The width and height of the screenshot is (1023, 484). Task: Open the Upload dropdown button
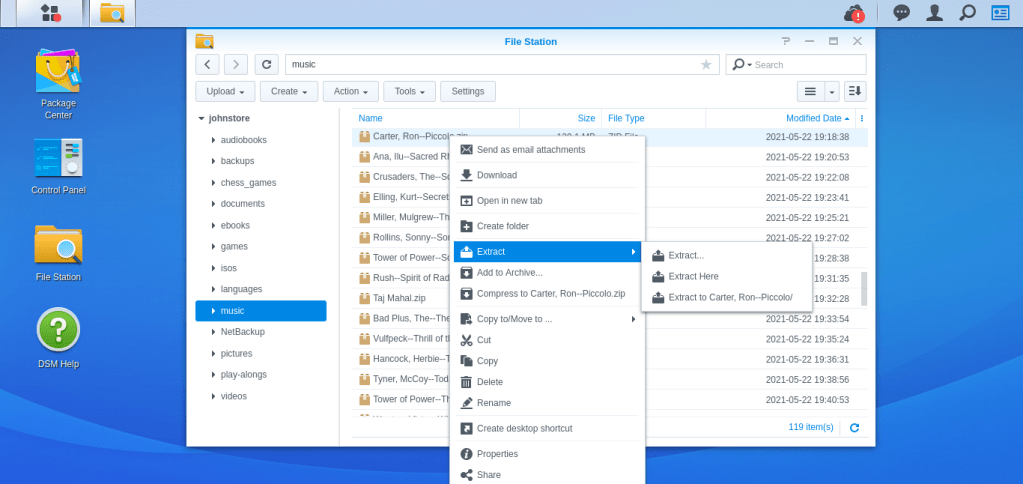tap(225, 91)
